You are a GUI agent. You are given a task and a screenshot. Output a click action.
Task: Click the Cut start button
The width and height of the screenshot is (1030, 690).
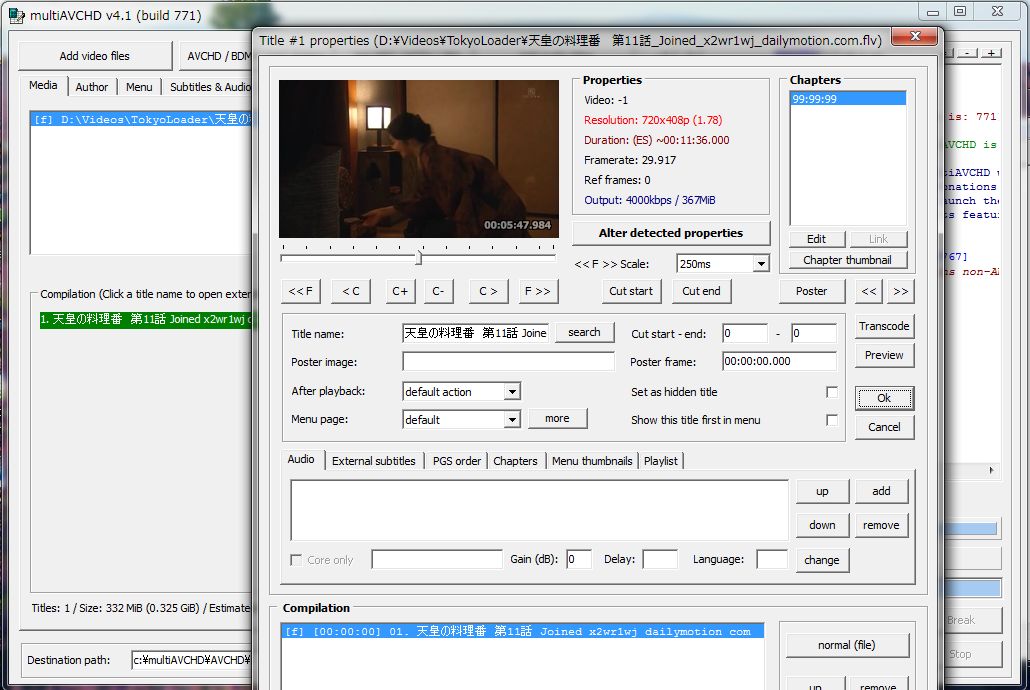[x=631, y=291]
